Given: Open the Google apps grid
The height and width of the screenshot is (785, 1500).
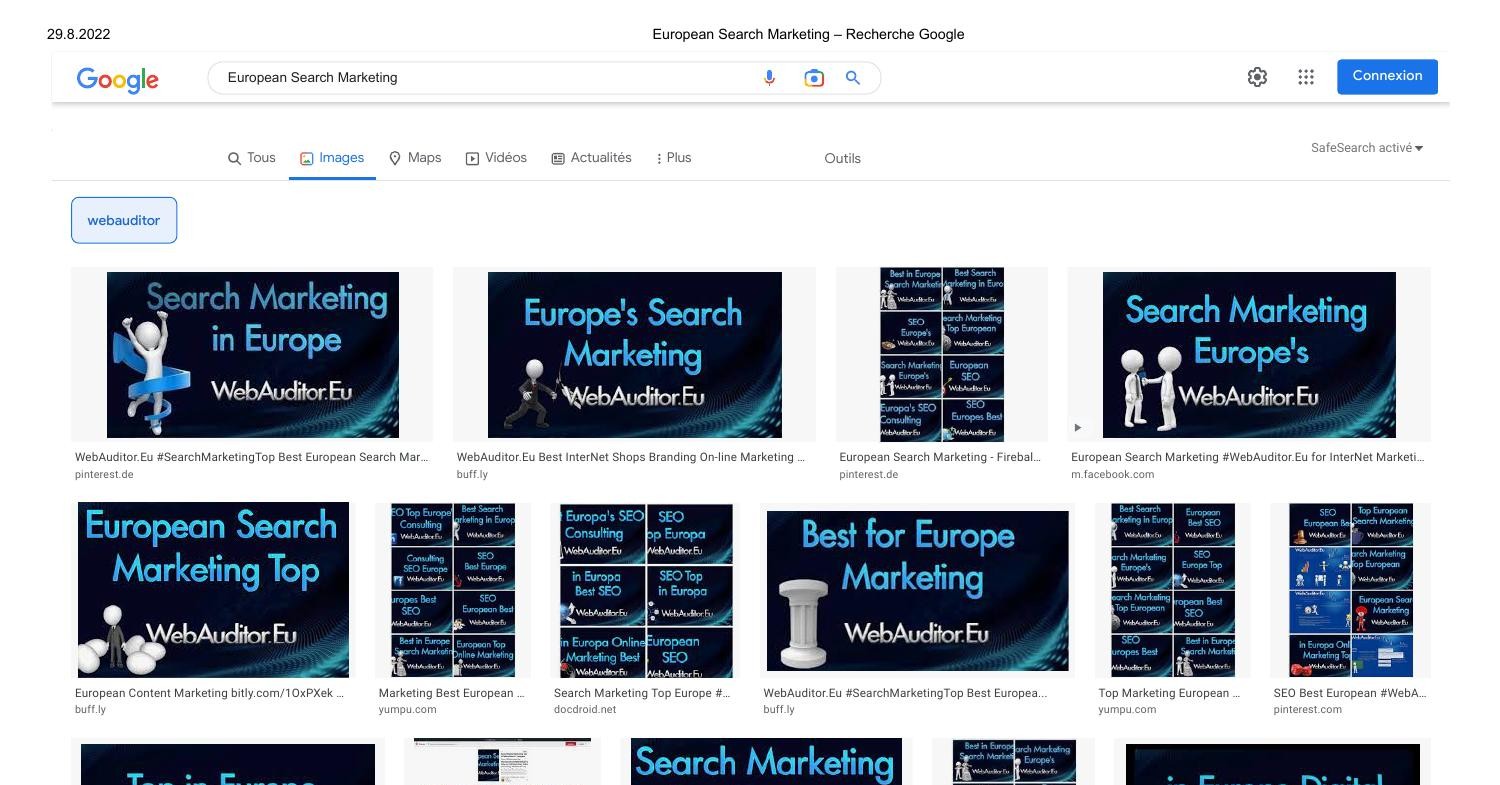Looking at the screenshot, I should [x=1305, y=76].
